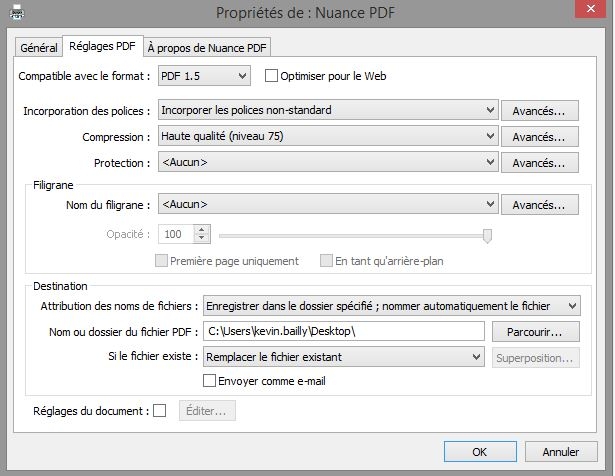
Task: Confirm with the OK button
Action: click(x=480, y=452)
